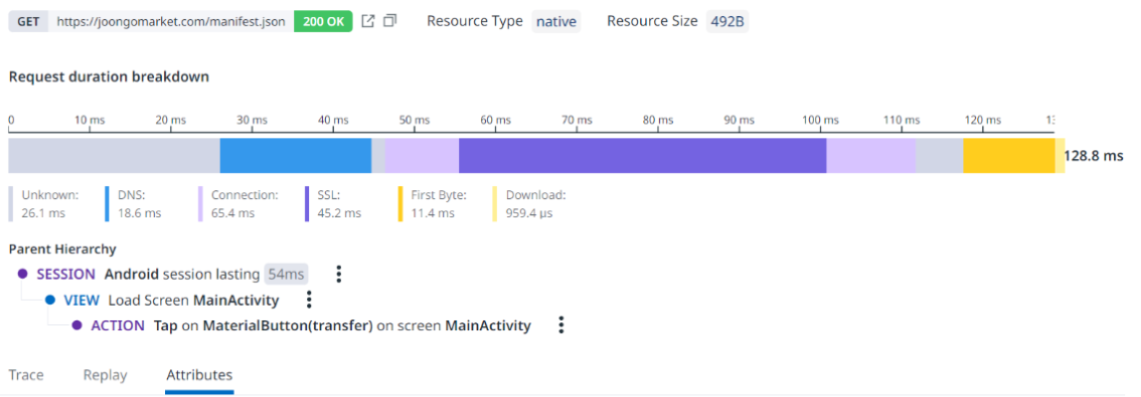Open the VIEW Load Screen MainActivity entry

point(162,300)
